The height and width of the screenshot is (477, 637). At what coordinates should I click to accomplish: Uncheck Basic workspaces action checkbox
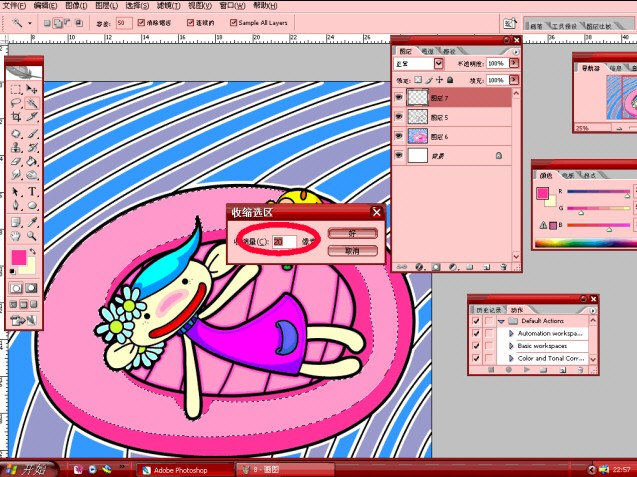point(476,346)
